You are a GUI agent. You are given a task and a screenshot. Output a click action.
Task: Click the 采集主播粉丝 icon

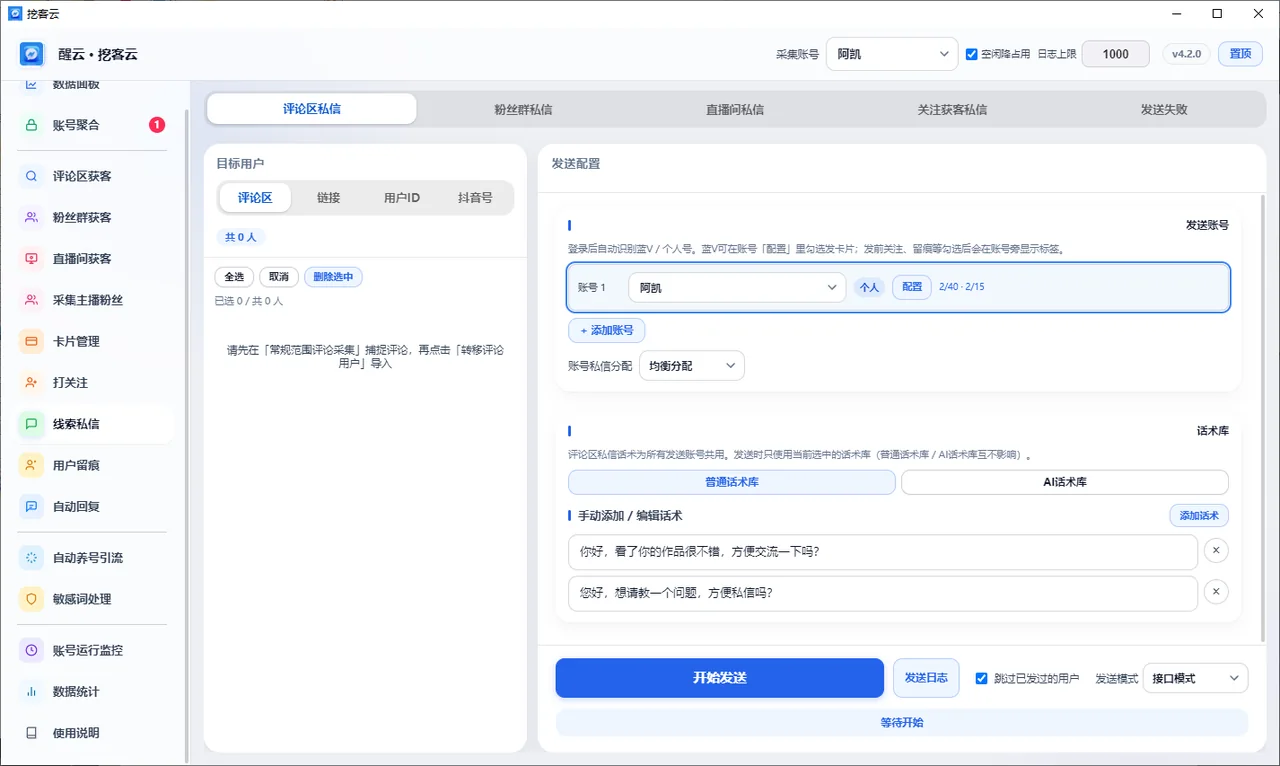coord(31,300)
